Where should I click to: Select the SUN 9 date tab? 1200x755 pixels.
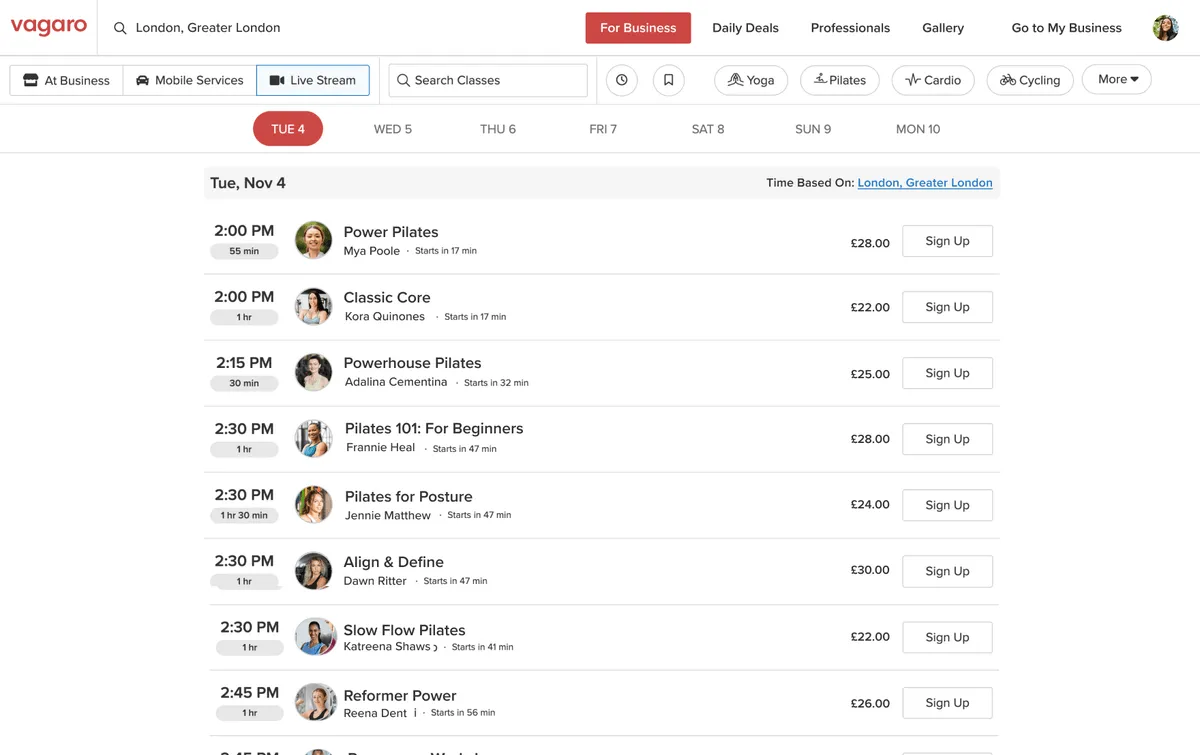click(813, 129)
